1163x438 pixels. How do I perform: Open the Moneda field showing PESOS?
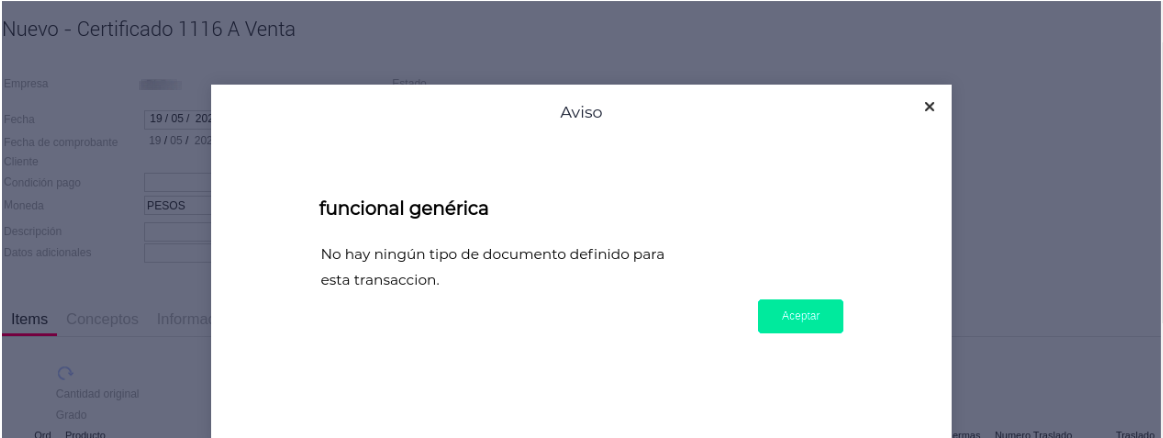[178, 206]
